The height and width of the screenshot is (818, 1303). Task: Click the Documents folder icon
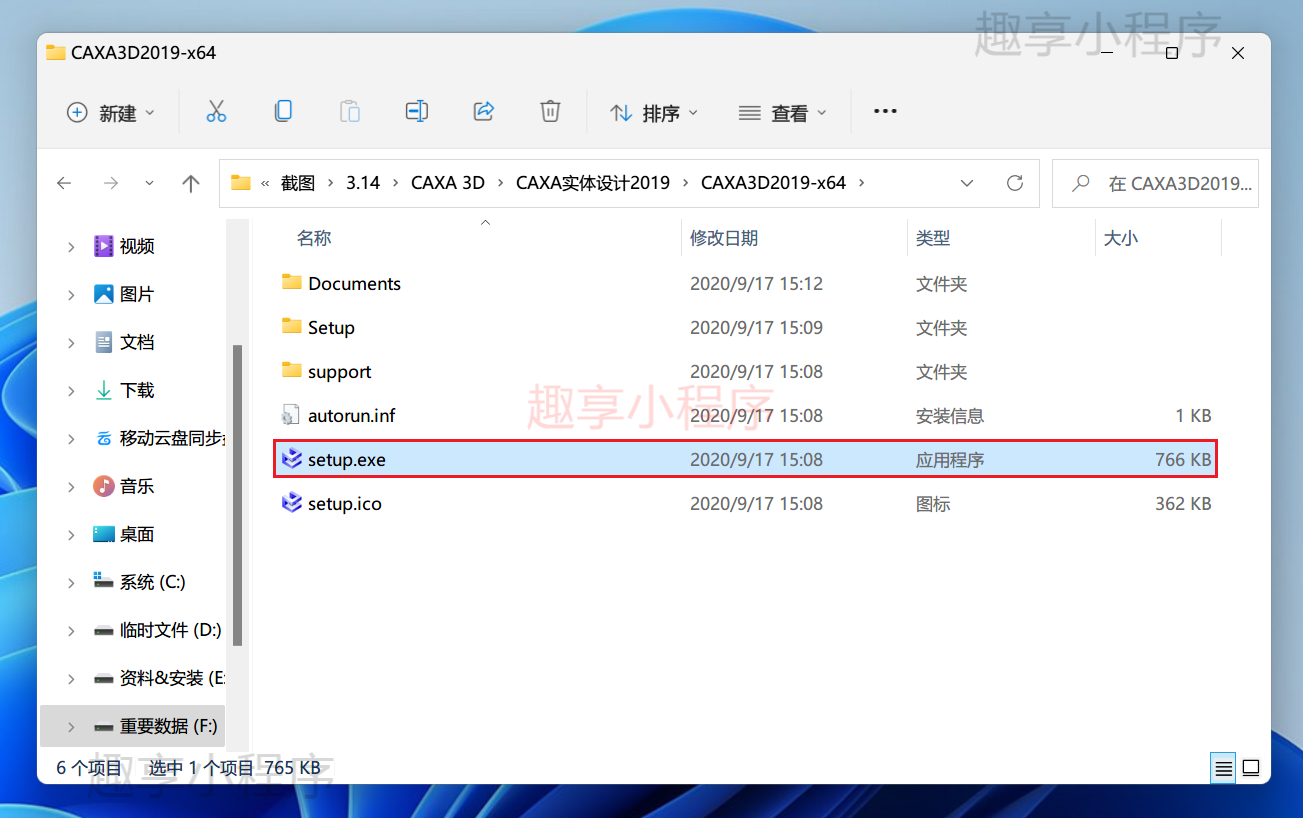(x=292, y=283)
